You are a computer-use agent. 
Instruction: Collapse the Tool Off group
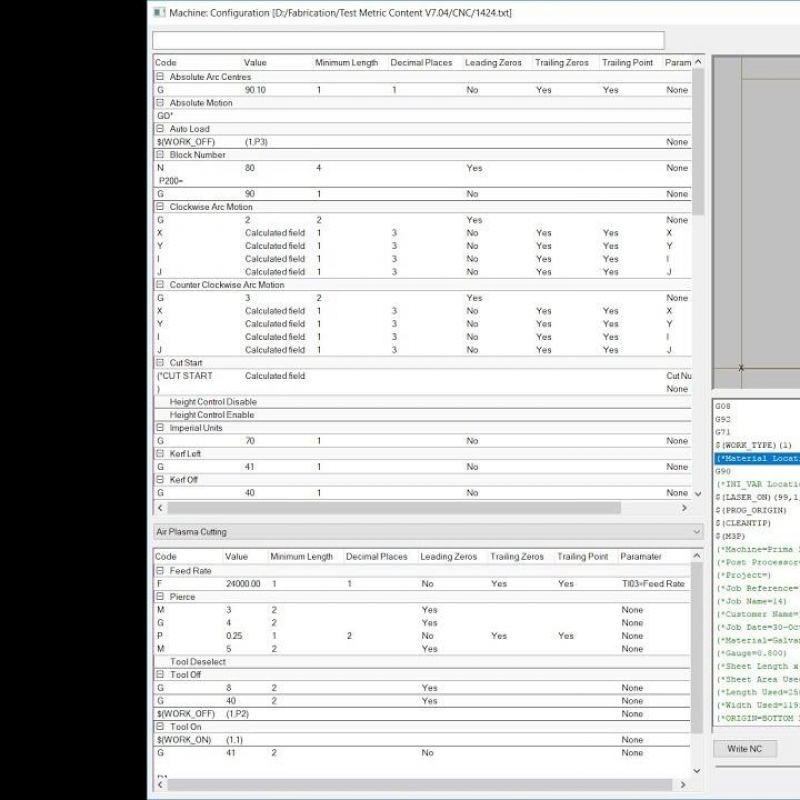pyautogui.click(x=160, y=675)
